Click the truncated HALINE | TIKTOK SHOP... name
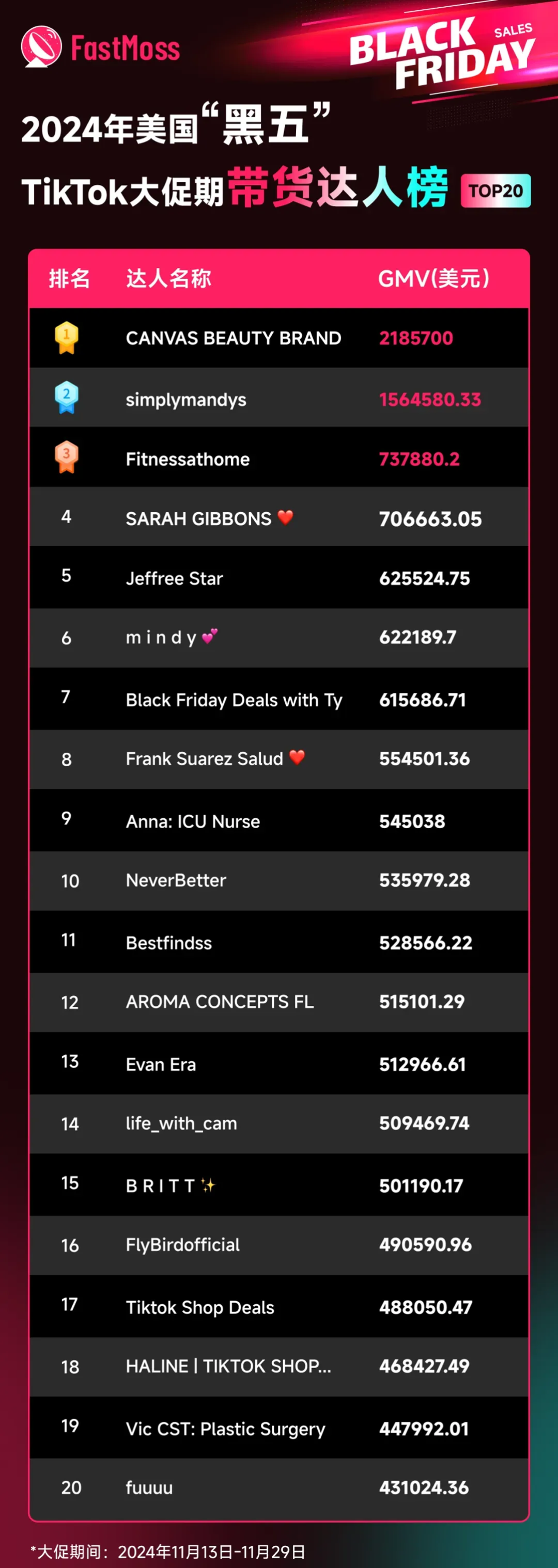The width and height of the screenshot is (558, 1568). [x=228, y=1366]
